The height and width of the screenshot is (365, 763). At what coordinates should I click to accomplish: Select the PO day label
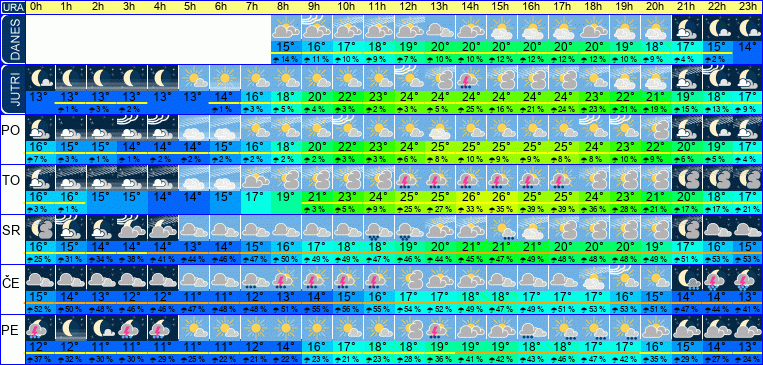click(11, 131)
